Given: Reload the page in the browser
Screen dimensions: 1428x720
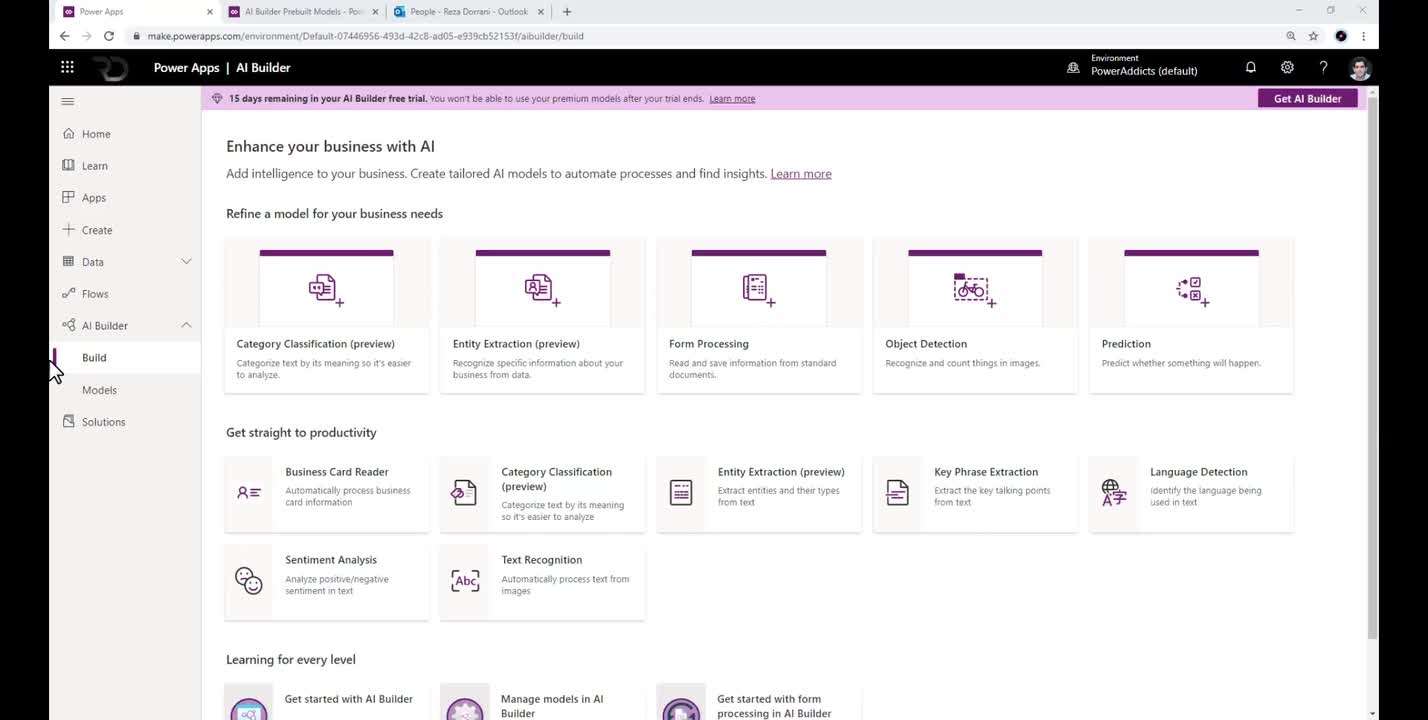Looking at the screenshot, I should pos(109,36).
